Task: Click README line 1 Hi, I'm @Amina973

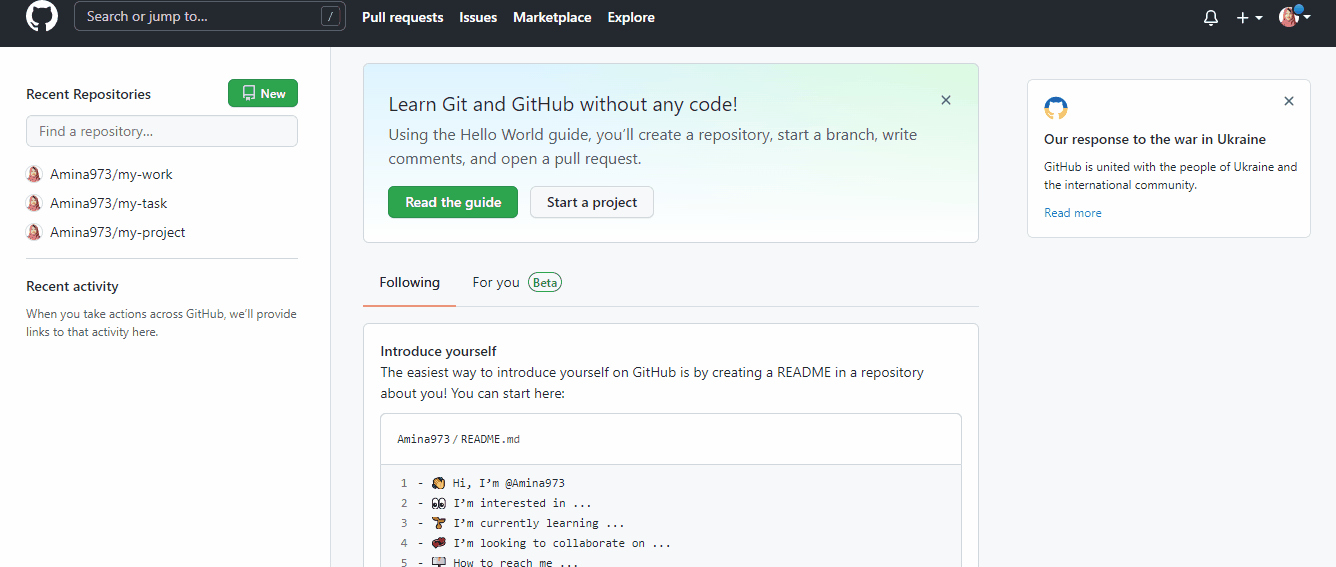Action: coord(508,483)
